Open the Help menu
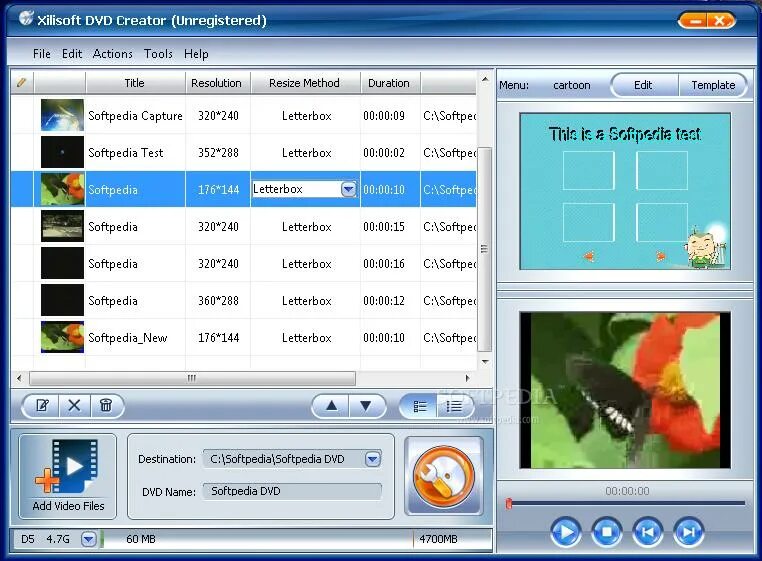This screenshot has height=561, width=762. [x=196, y=53]
